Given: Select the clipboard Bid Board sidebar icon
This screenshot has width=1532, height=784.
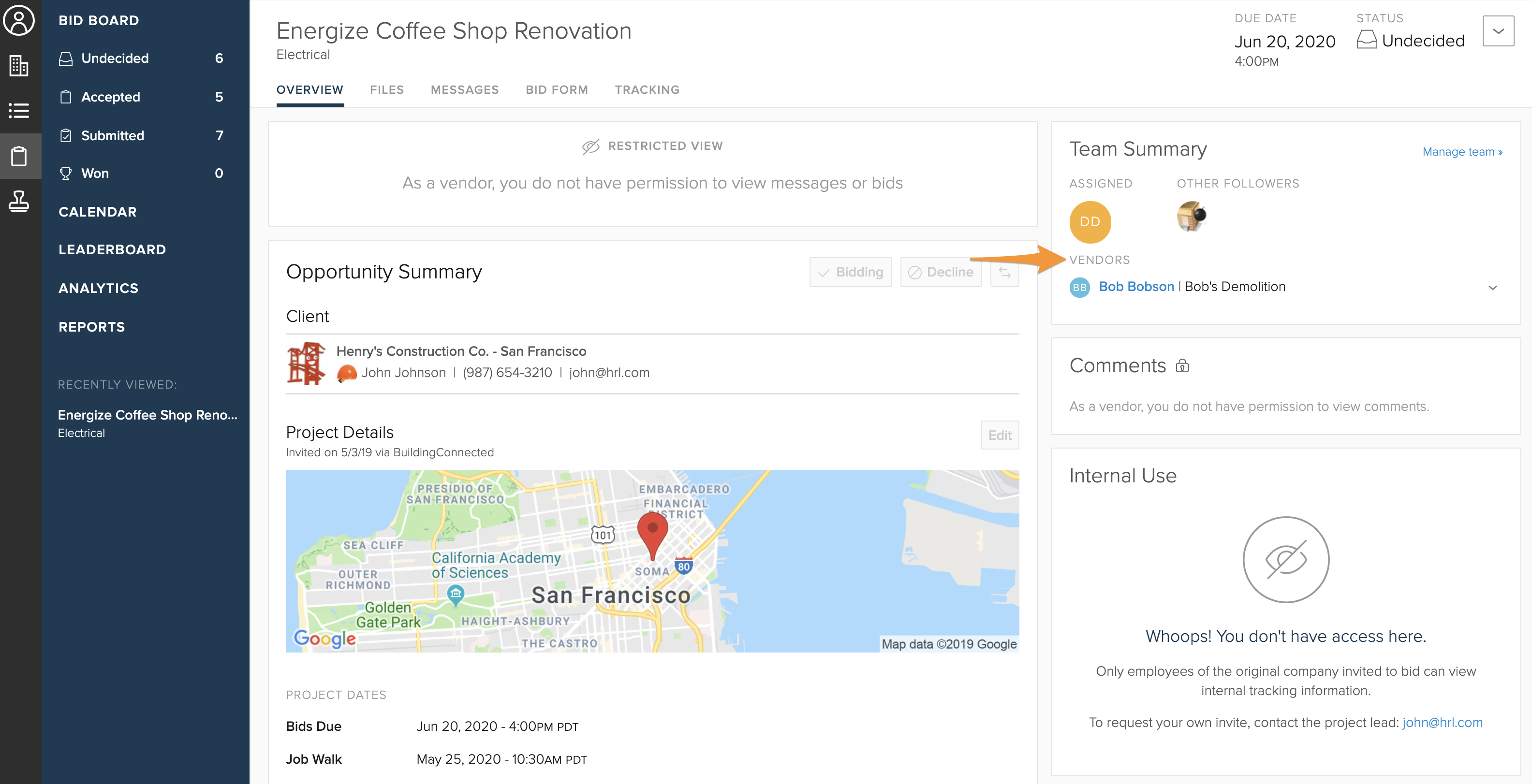Looking at the screenshot, I should 19,156.
